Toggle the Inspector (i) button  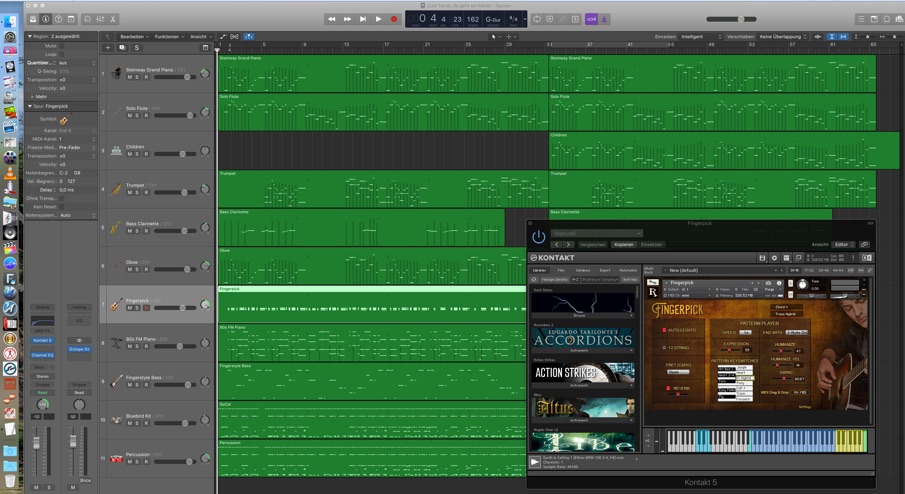tap(46, 19)
